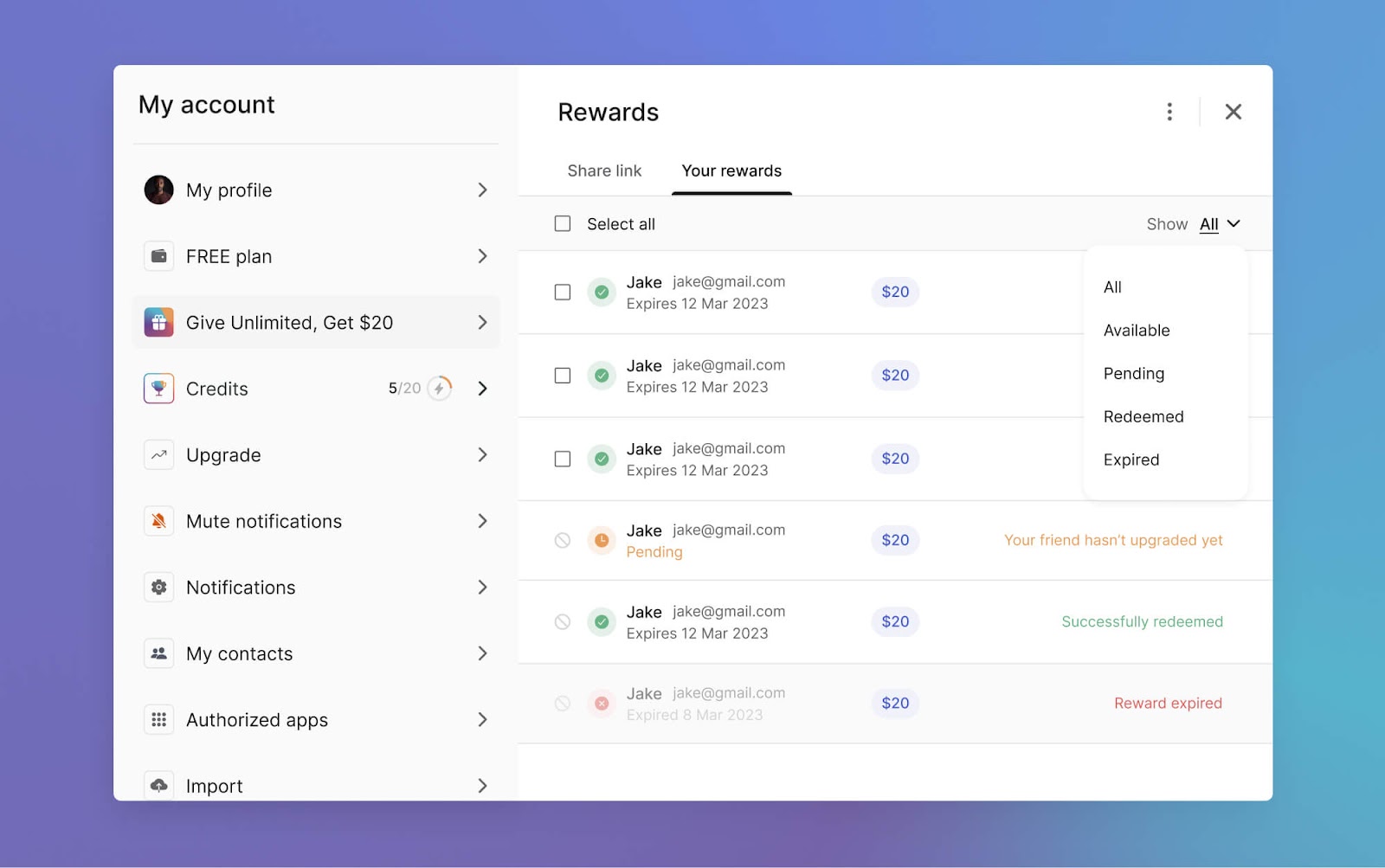
Task: Click the Rewards heading
Action: [608, 112]
